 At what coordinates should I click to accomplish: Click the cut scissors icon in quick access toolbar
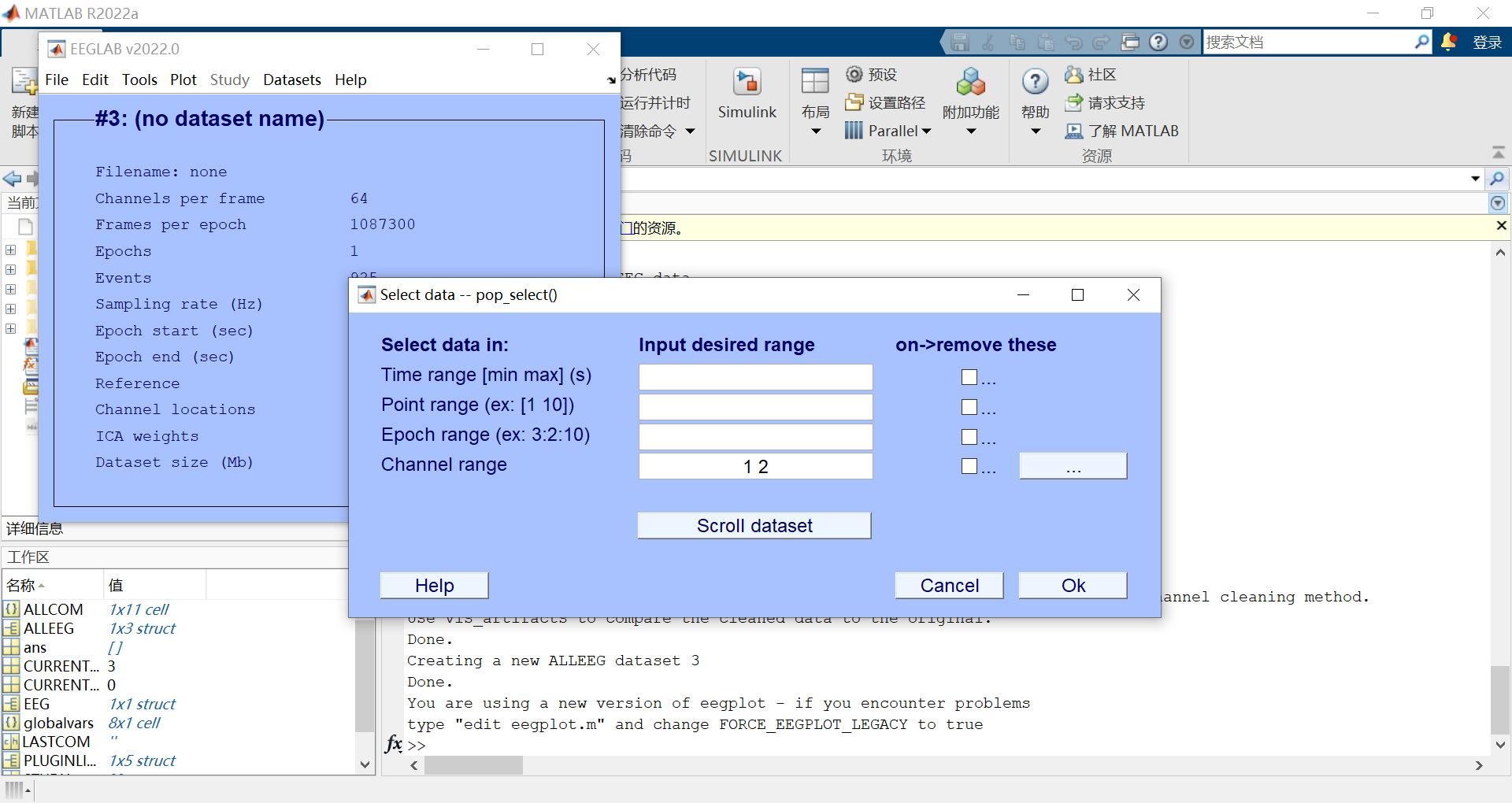tap(988, 42)
